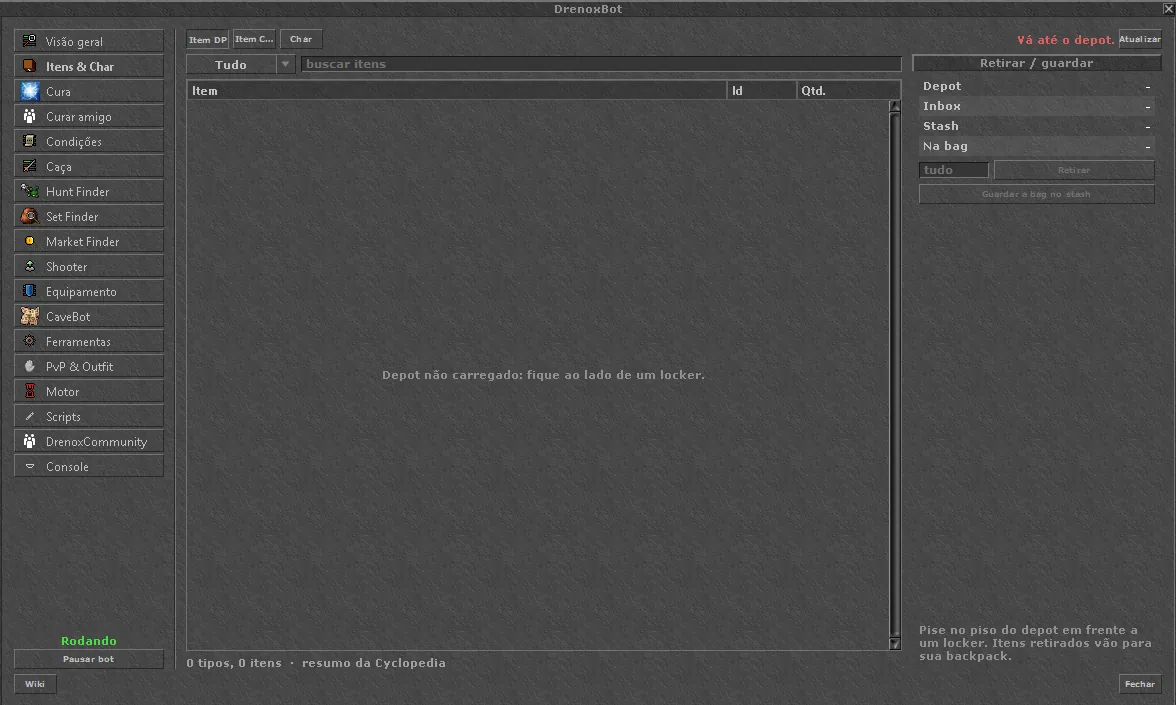Click the Equipamento blue armor icon
Screen dimensions: 1176x705
click(29, 291)
